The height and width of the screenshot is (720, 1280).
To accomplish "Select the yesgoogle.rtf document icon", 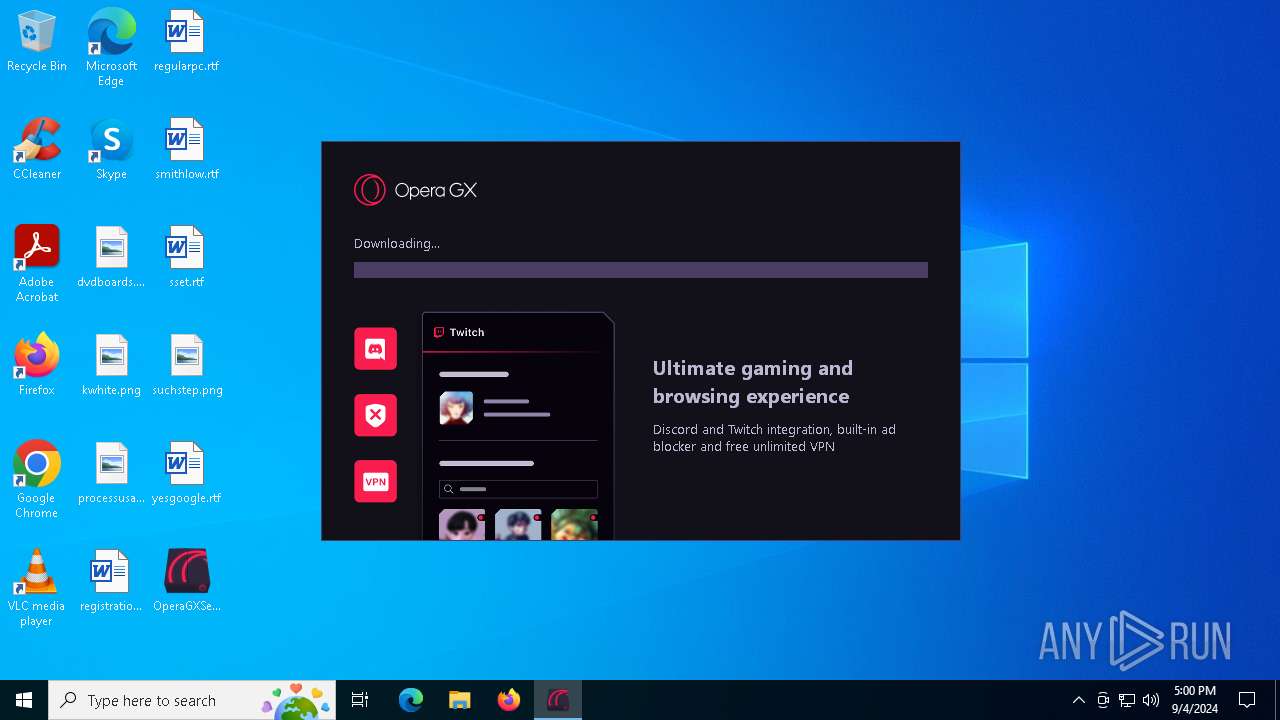I will 186,474.
